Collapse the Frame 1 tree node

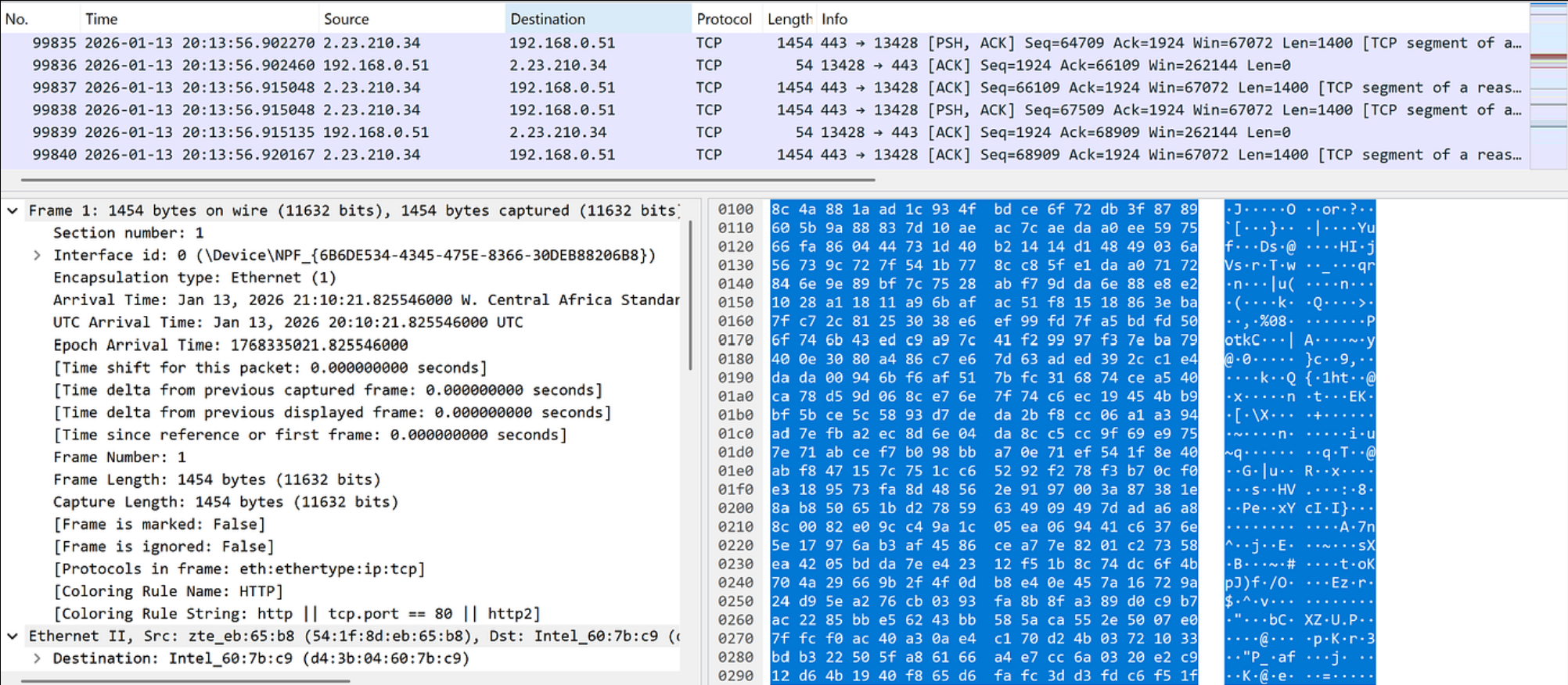click(13, 210)
